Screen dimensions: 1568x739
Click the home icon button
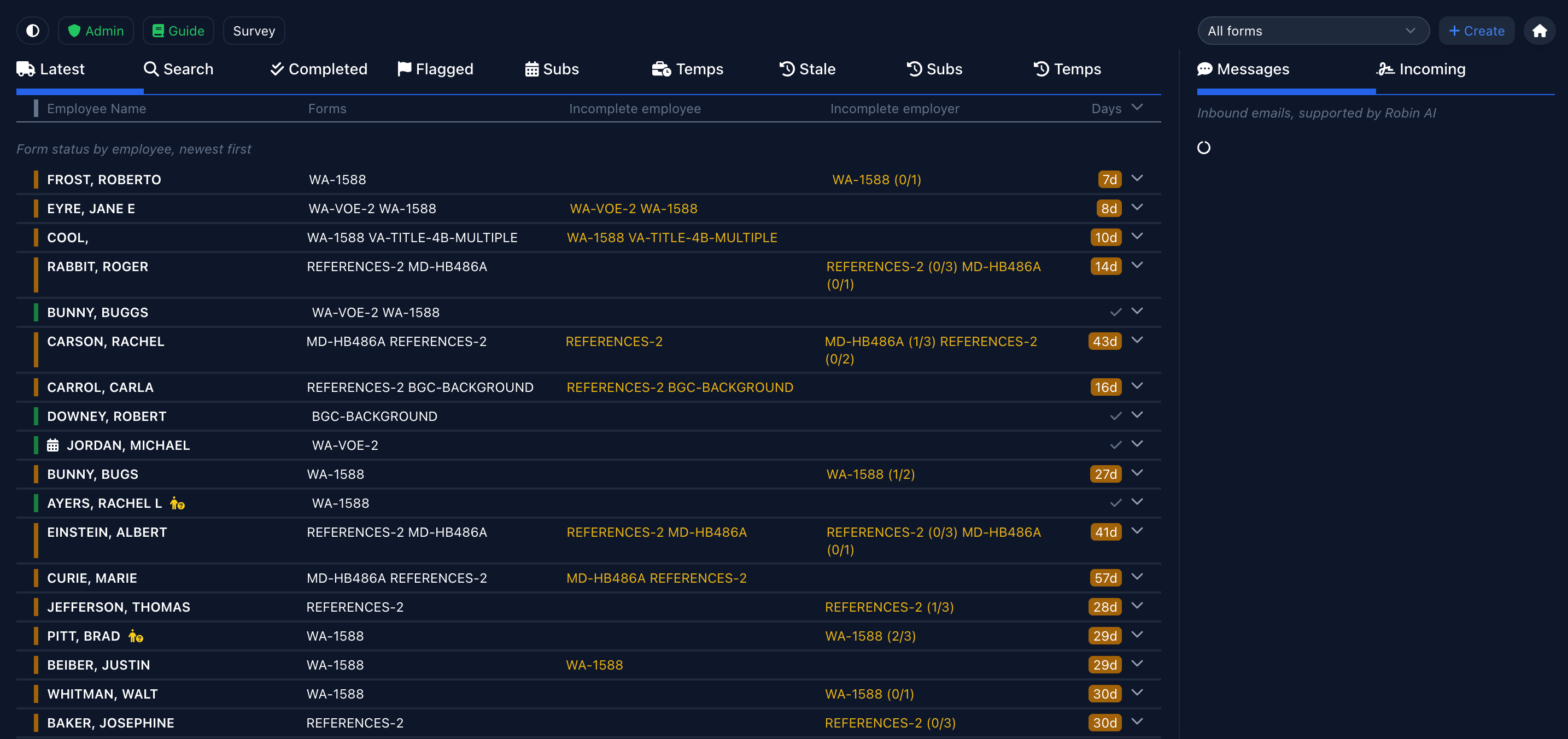click(x=1539, y=31)
